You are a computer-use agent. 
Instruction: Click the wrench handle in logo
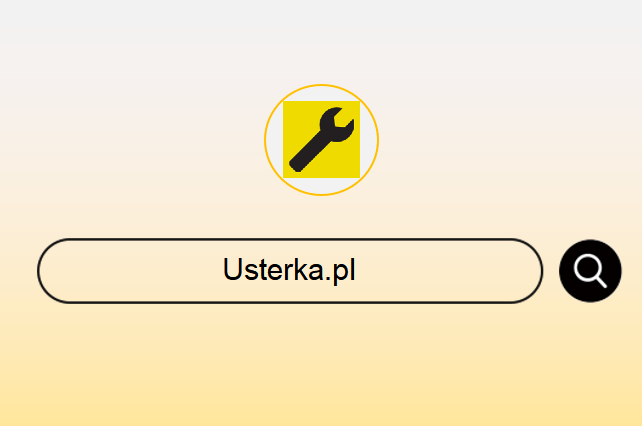[308, 153]
